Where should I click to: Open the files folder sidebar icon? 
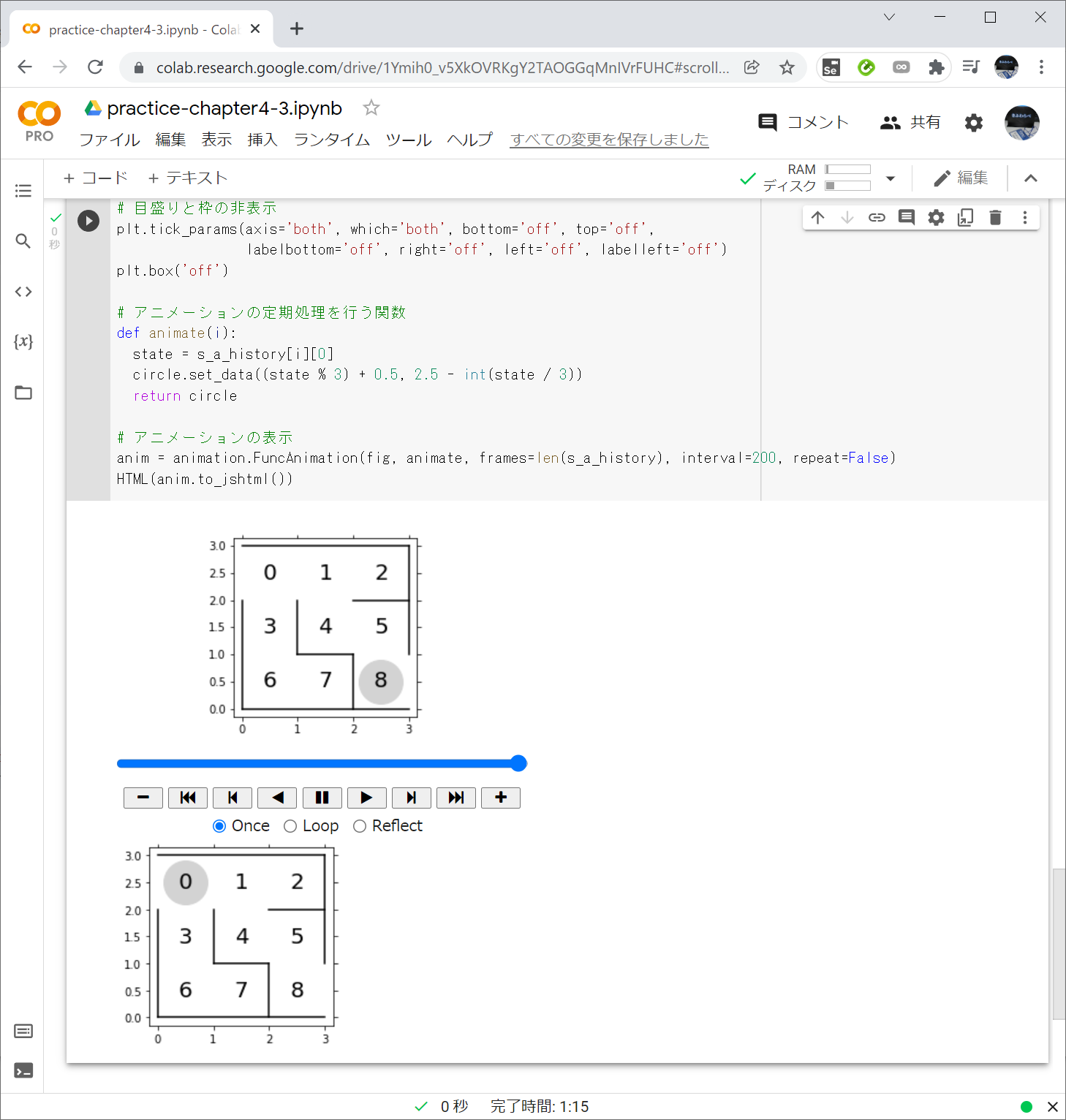click(23, 393)
